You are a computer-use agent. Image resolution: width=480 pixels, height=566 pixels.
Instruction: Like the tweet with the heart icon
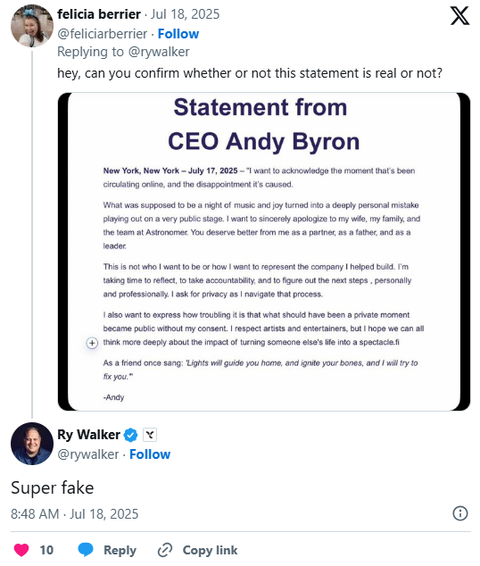pyautogui.click(x=21, y=550)
